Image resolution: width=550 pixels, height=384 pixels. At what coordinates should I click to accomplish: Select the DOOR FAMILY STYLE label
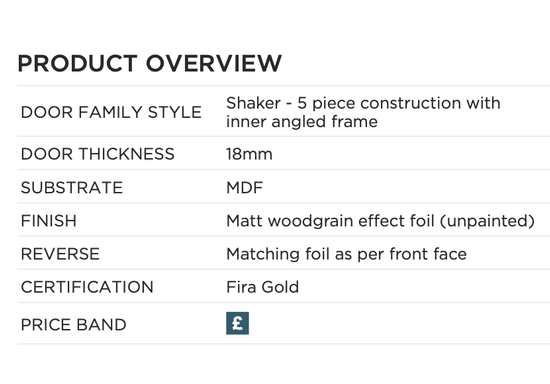111,112
